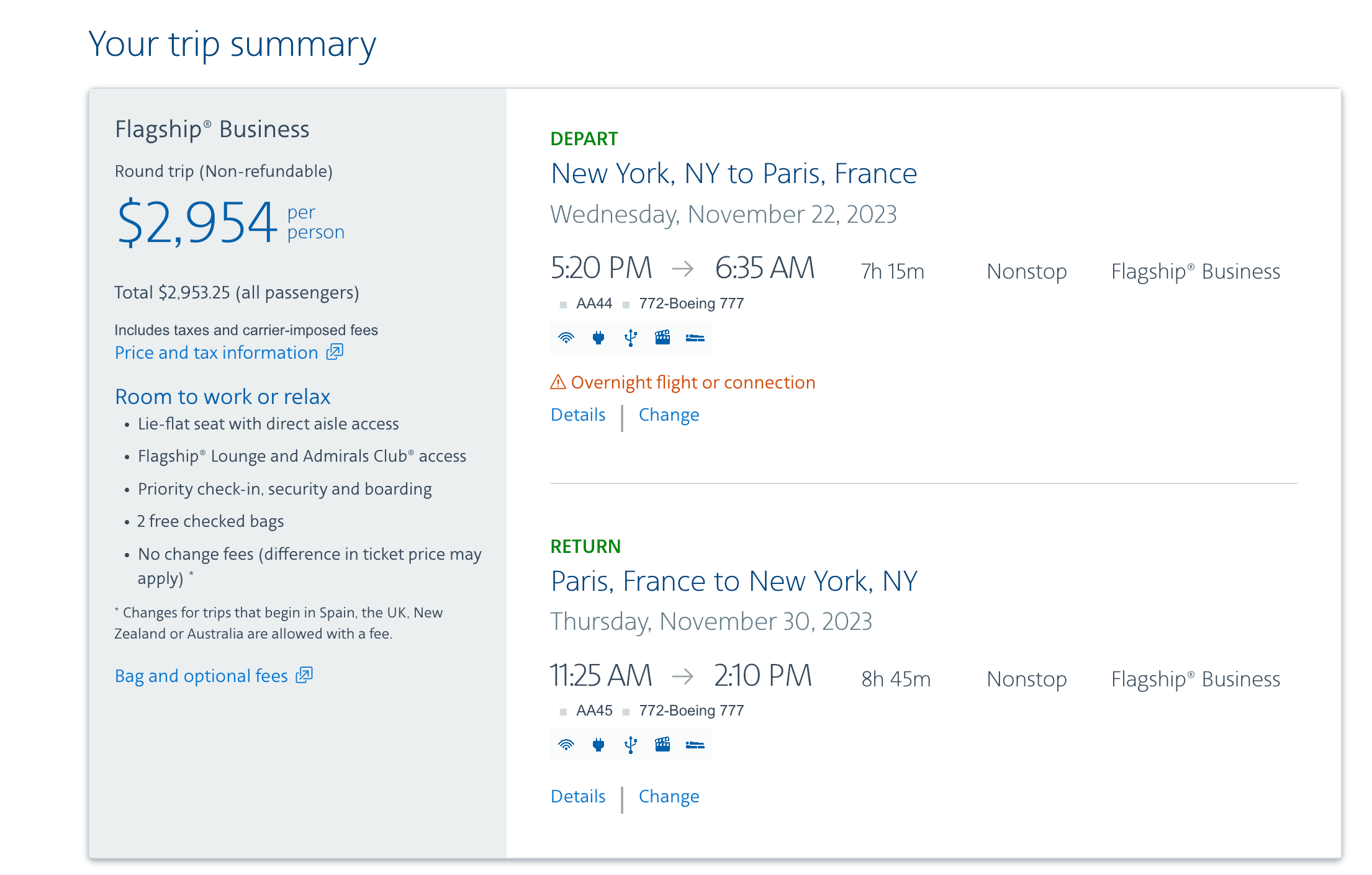This screenshot has height=875, width=1372.
Task: Click external link icon beside Bag fees
Action: click(x=304, y=675)
